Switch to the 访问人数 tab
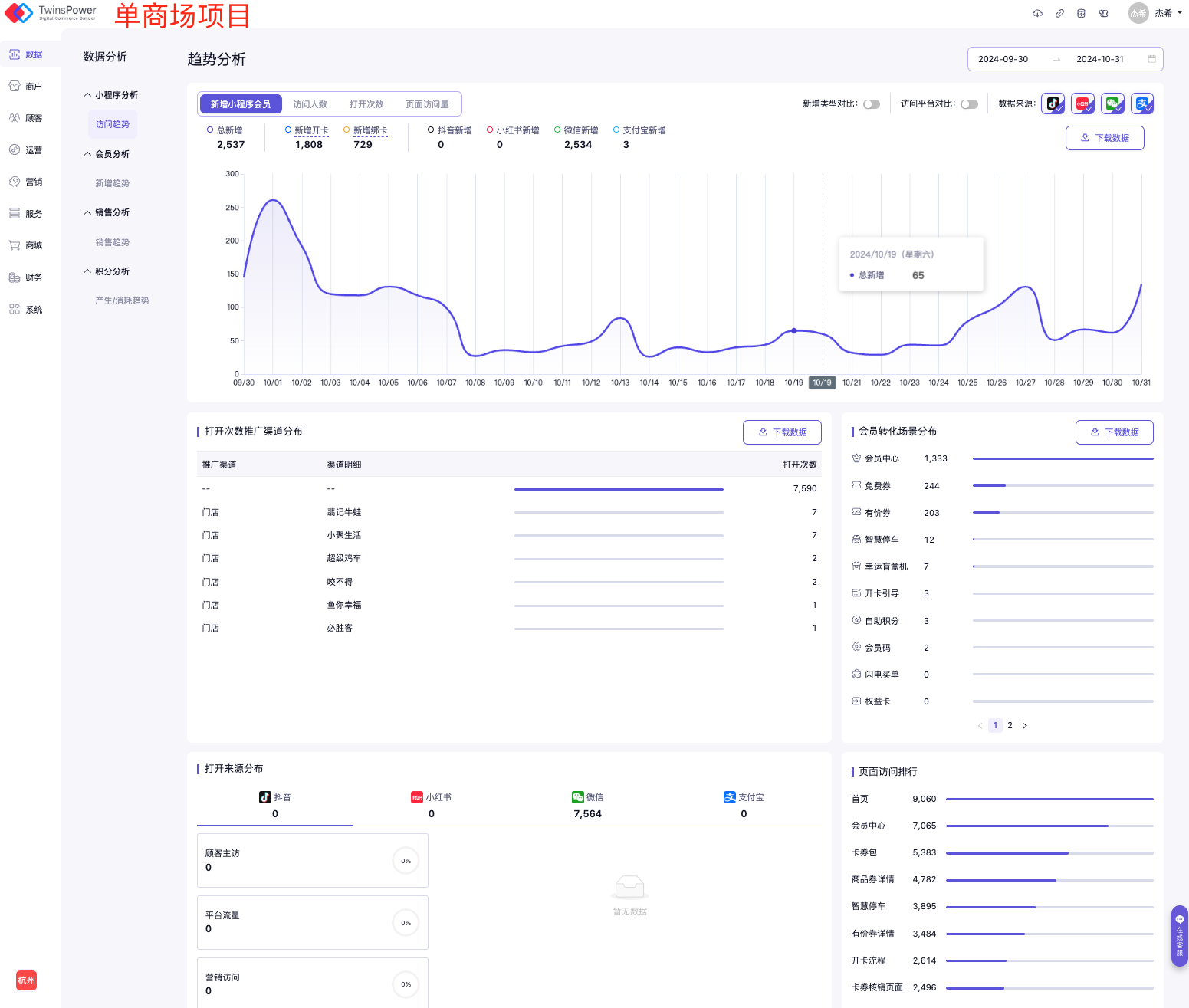 310,104
